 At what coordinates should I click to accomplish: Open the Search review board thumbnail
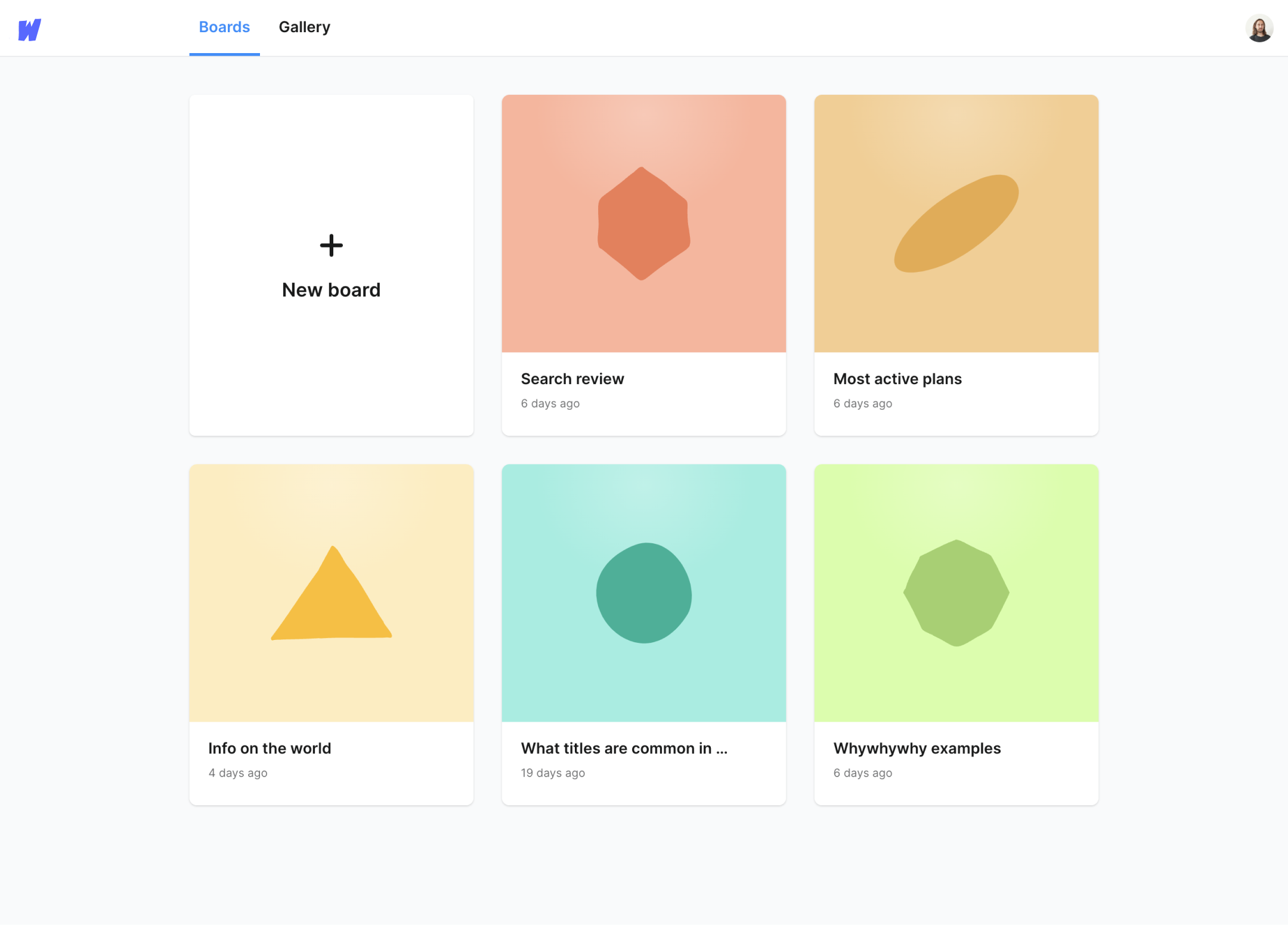[x=644, y=224]
